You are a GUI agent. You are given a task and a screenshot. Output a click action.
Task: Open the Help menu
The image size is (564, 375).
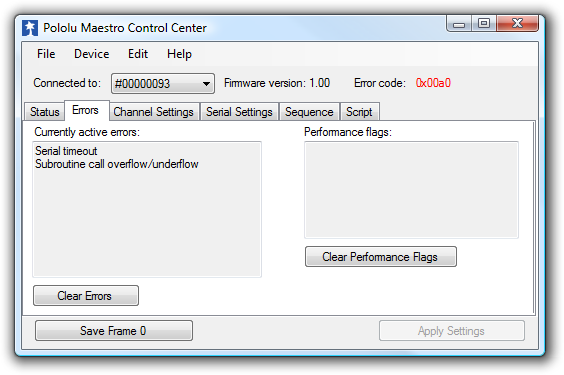point(179,54)
